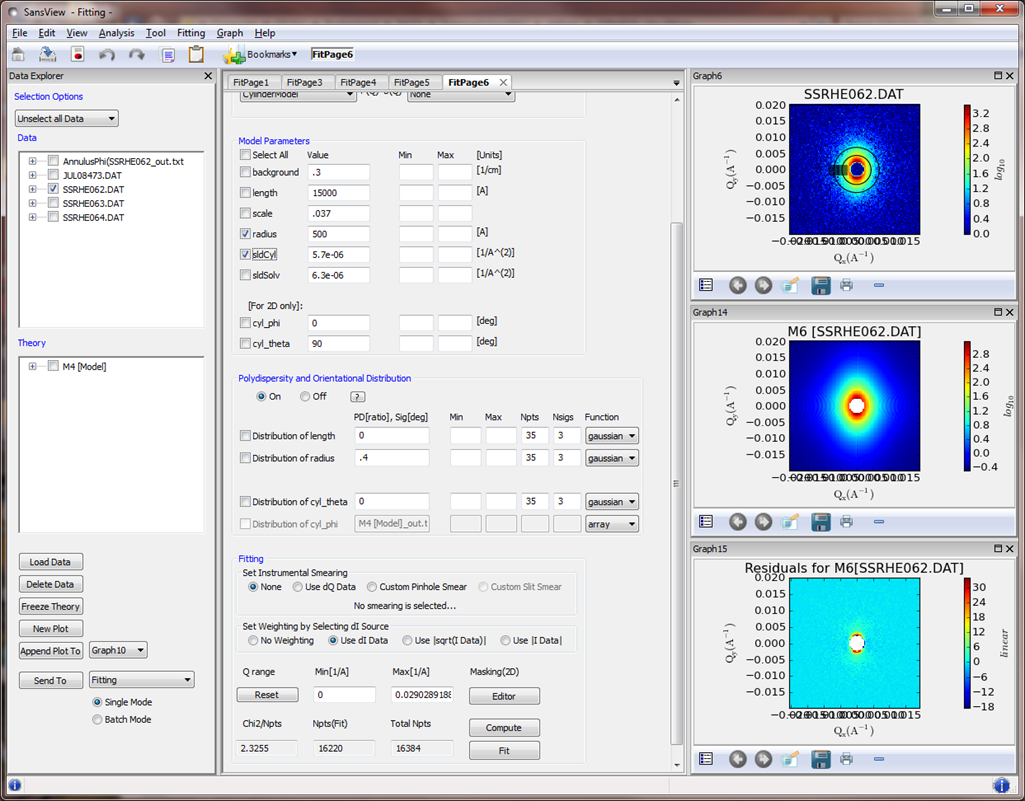The width and height of the screenshot is (1025, 801).
Task: Click the report/edit icon in Graph6 toolbar
Action: point(790,285)
